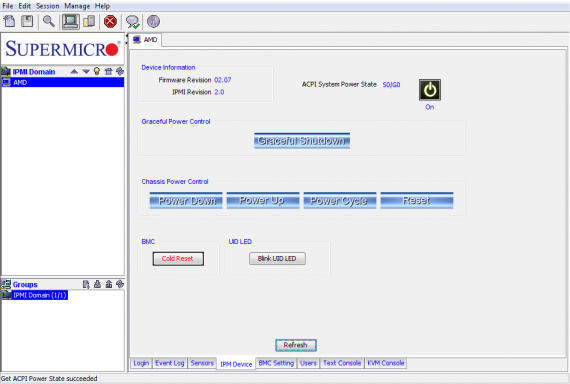Click the Graceful Shutdown button
The height and width of the screenshot is (384, 570).
[x=302, y=141]
